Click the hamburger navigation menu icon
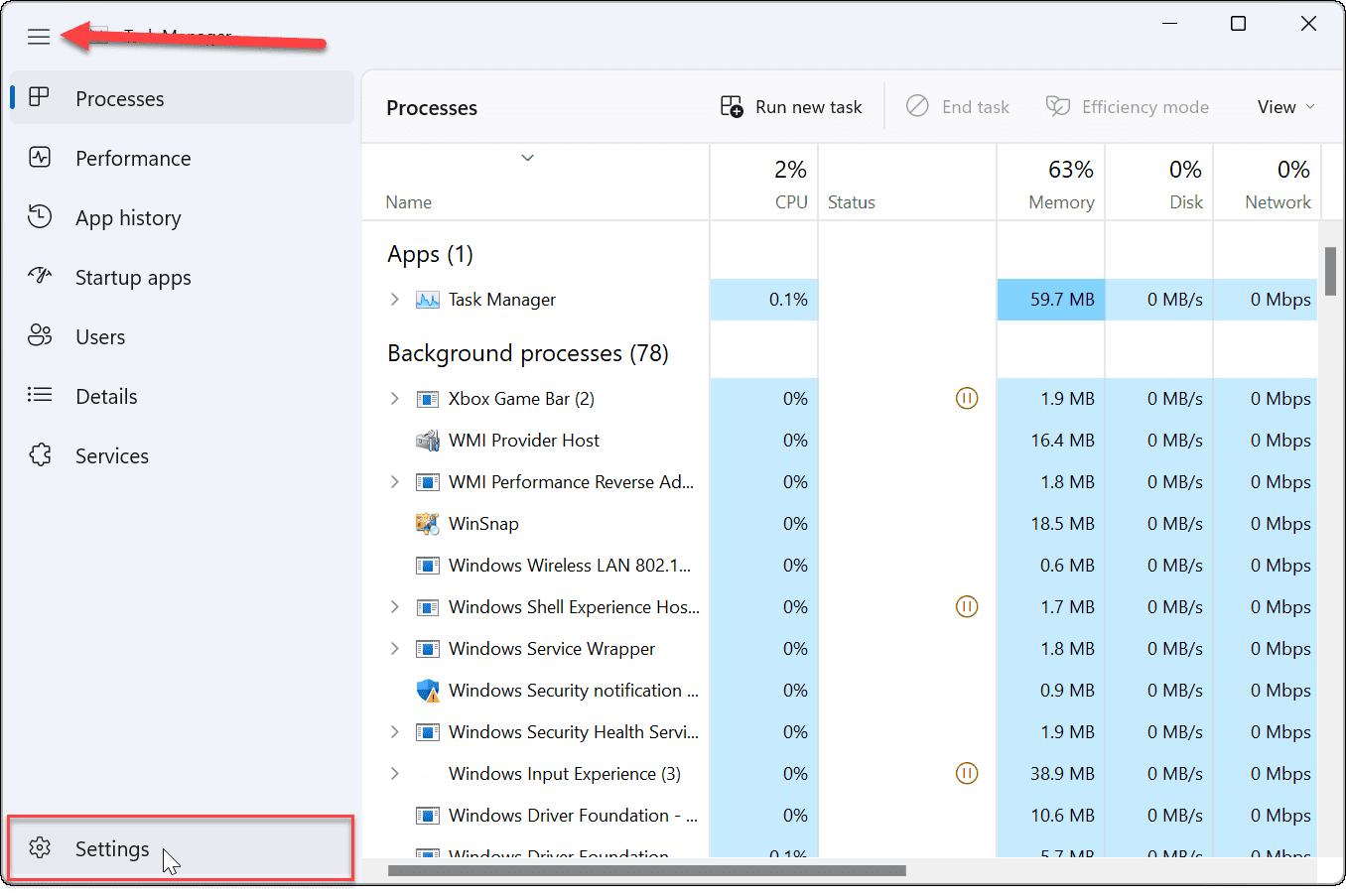The width and height of the screenshot is (1346, 896). click(x=39, y=37)
